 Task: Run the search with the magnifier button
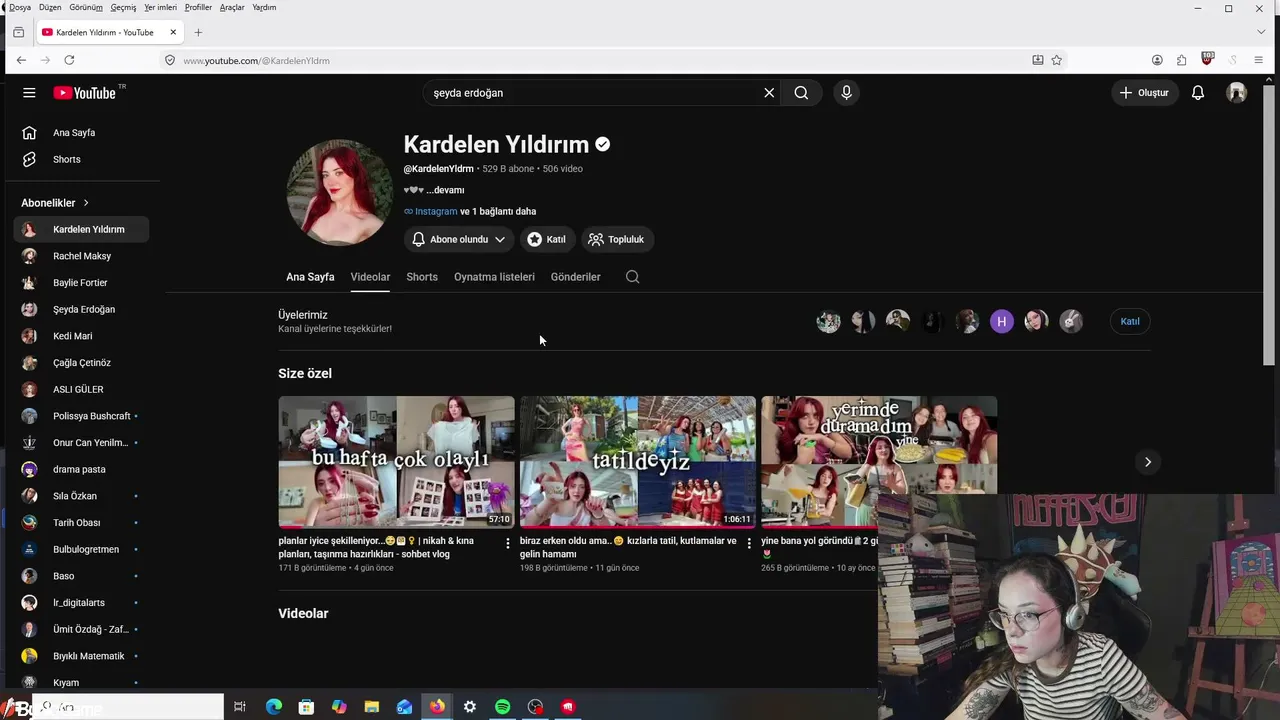[x=801, y=93]
